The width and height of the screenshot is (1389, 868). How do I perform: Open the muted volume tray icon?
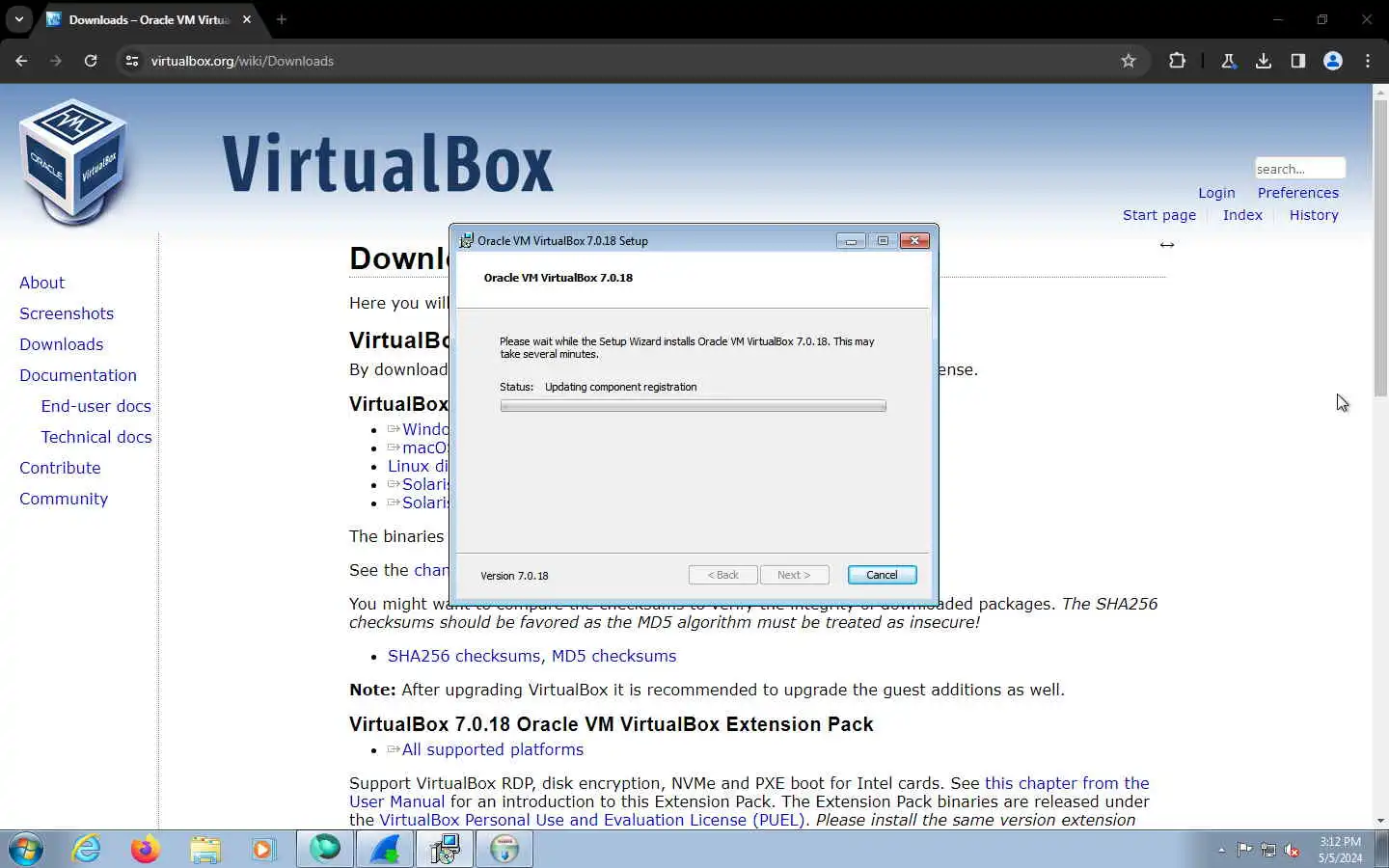[x=1293, y=850]
